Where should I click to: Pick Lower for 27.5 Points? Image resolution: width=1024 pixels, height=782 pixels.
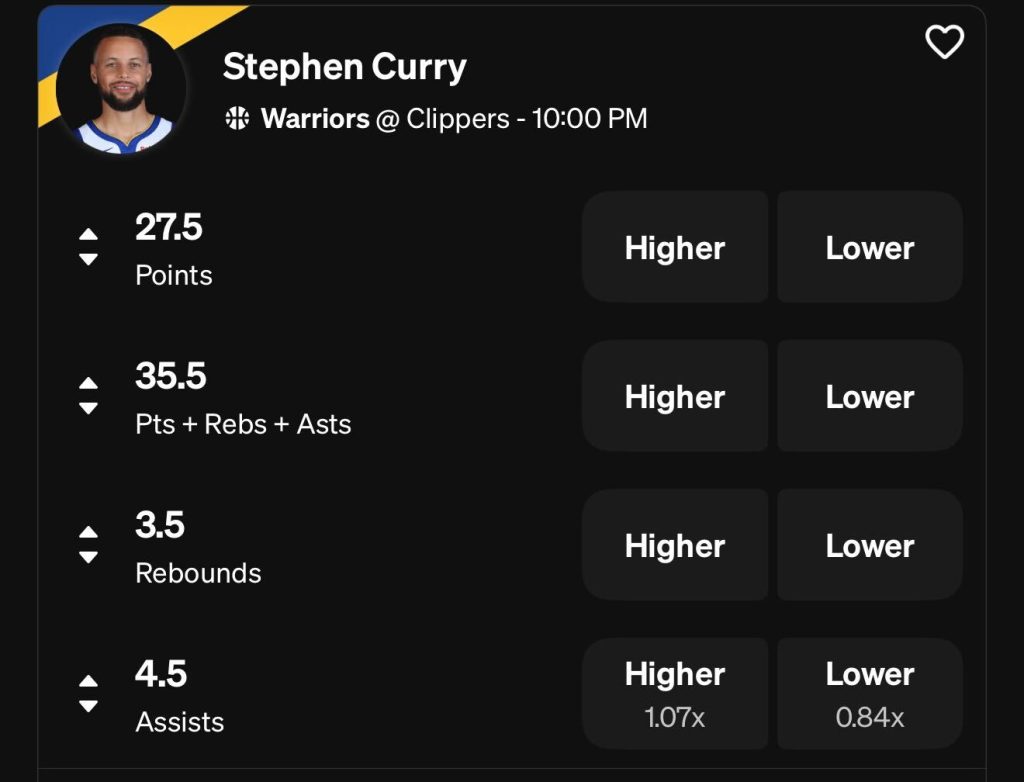[x=869, y=247]
